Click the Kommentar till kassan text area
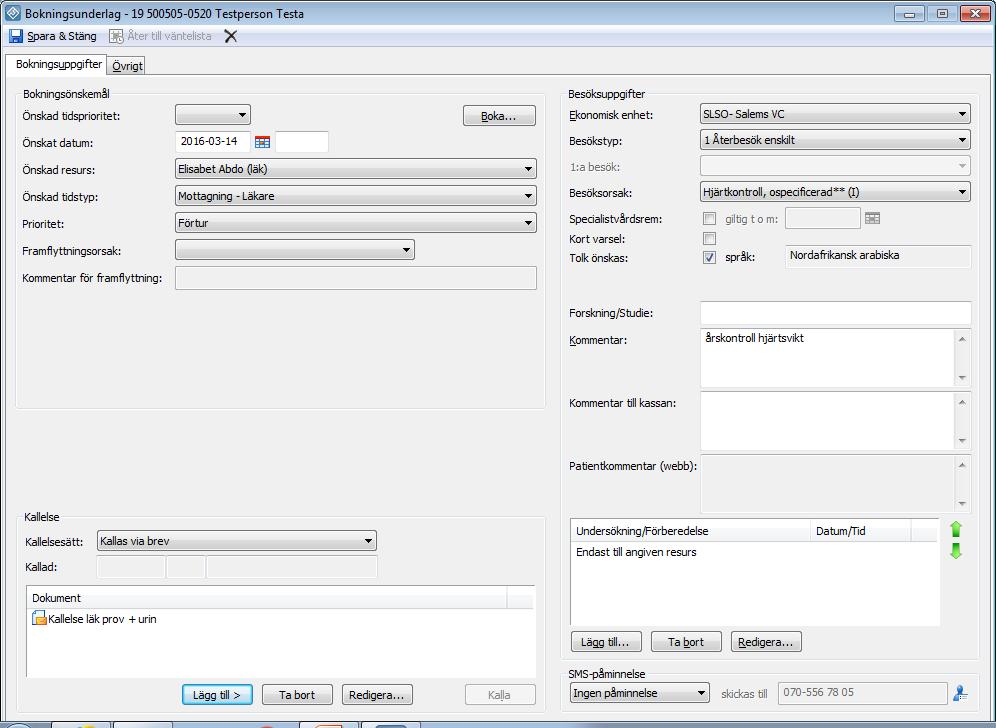The image size is (996, 728). pos(828,421)
